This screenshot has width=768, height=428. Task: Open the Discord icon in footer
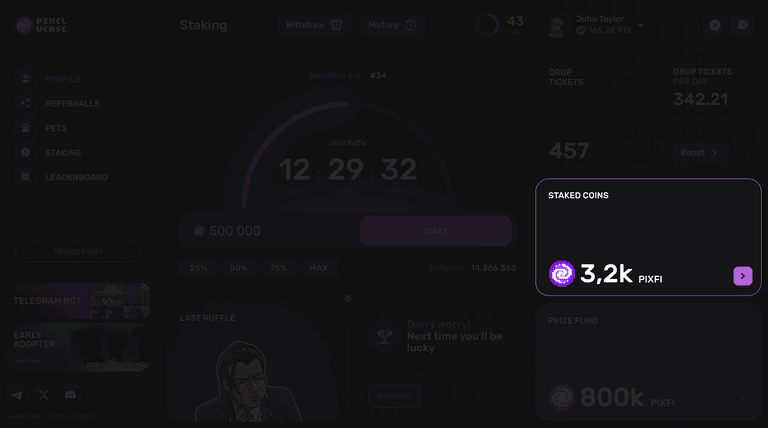(x=70, y=395)
